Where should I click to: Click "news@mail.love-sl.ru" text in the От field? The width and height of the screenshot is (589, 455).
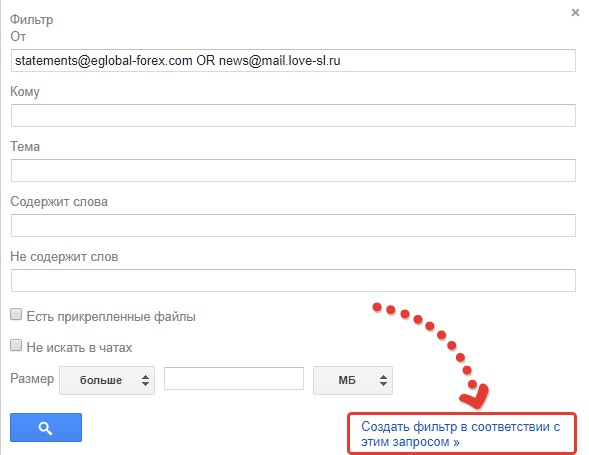(x=279, y=60)
